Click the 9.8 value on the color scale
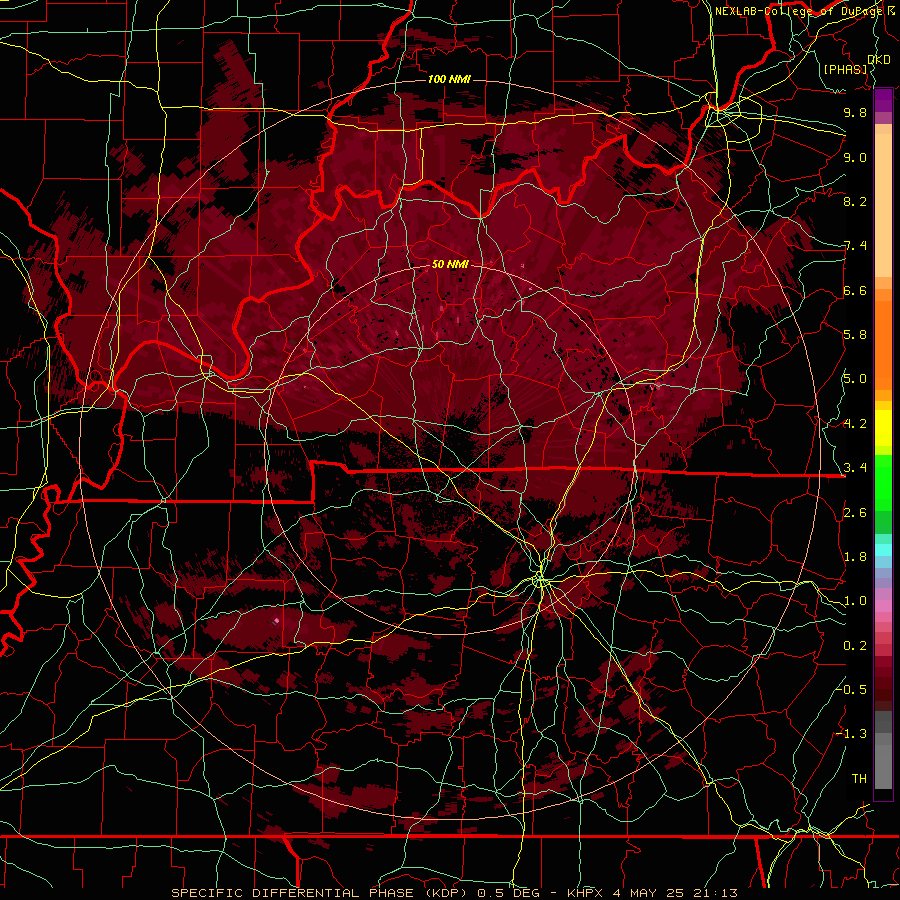The height and width of the screenshot is (900, 900). point(855,112)
